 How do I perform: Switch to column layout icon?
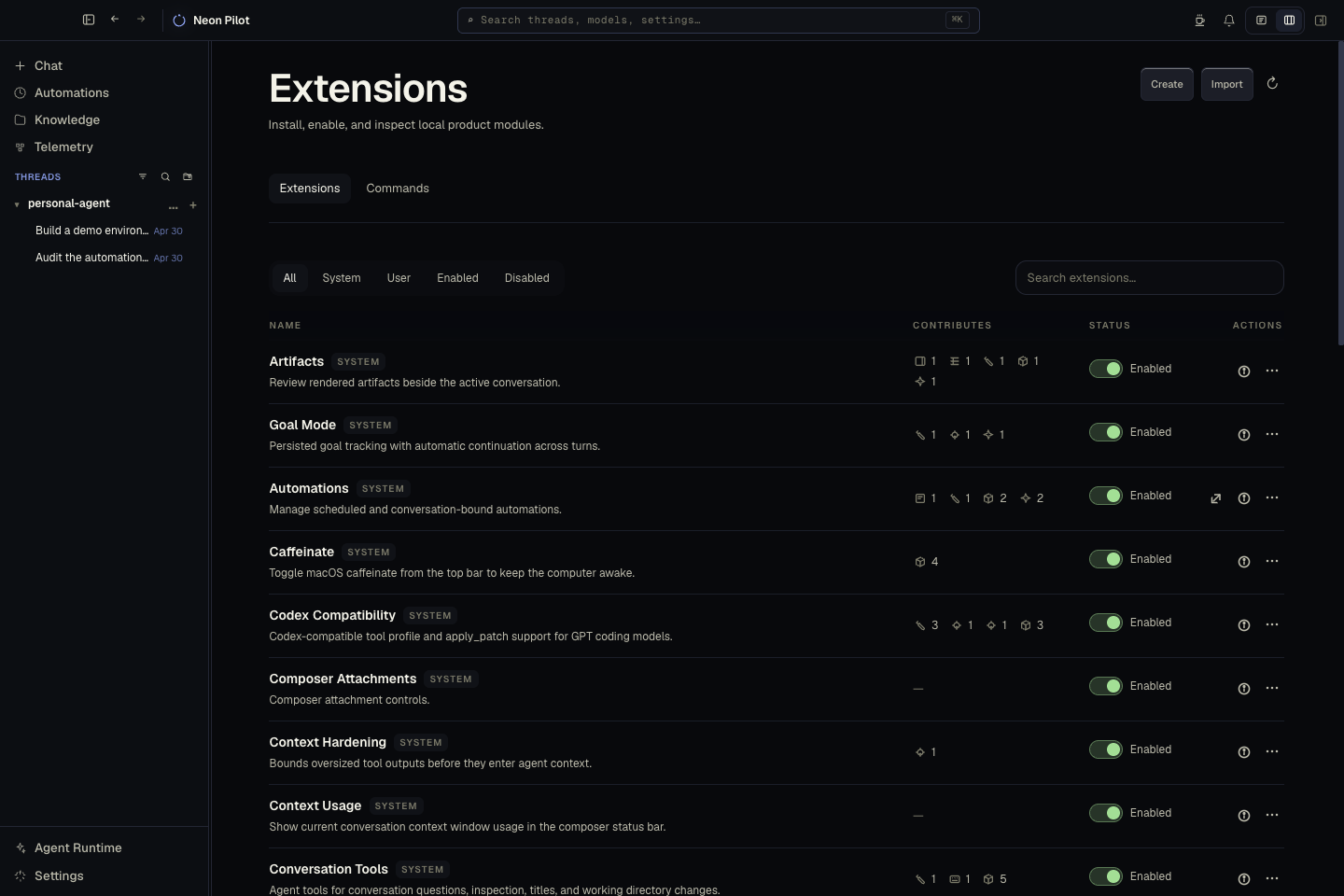point(1289,21)
